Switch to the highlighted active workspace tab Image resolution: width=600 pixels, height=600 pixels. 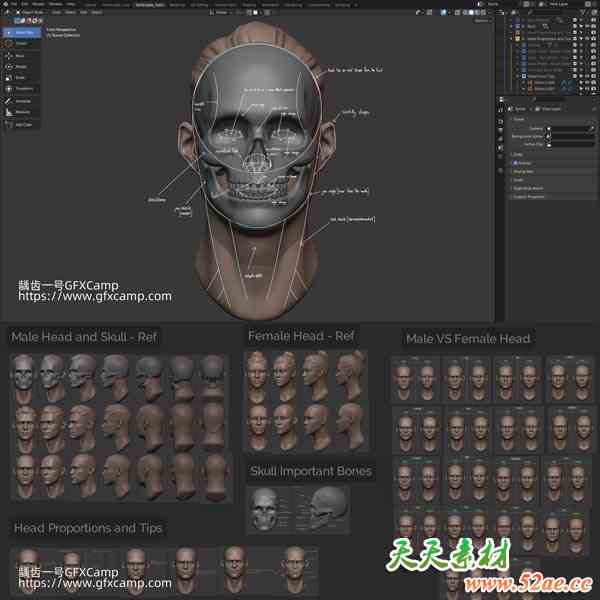150,5
